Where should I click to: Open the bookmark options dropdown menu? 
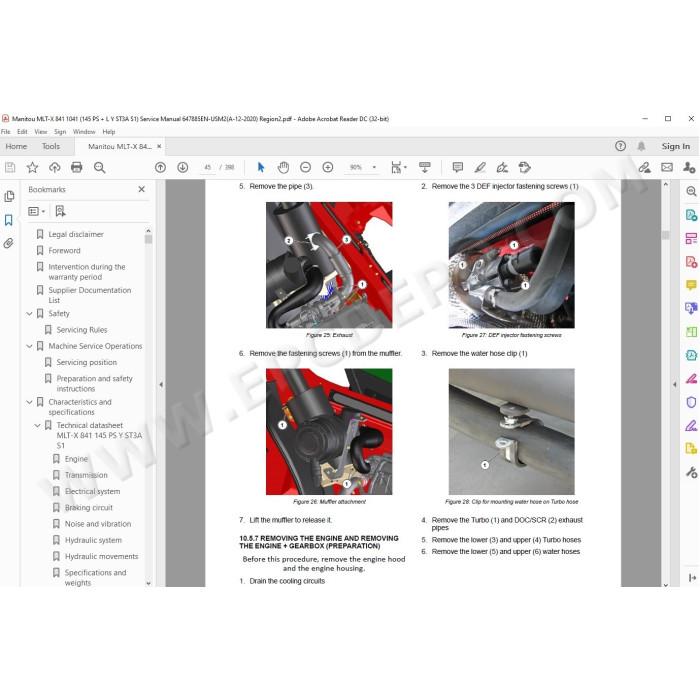pyautogui.click(x=36, y=211)
